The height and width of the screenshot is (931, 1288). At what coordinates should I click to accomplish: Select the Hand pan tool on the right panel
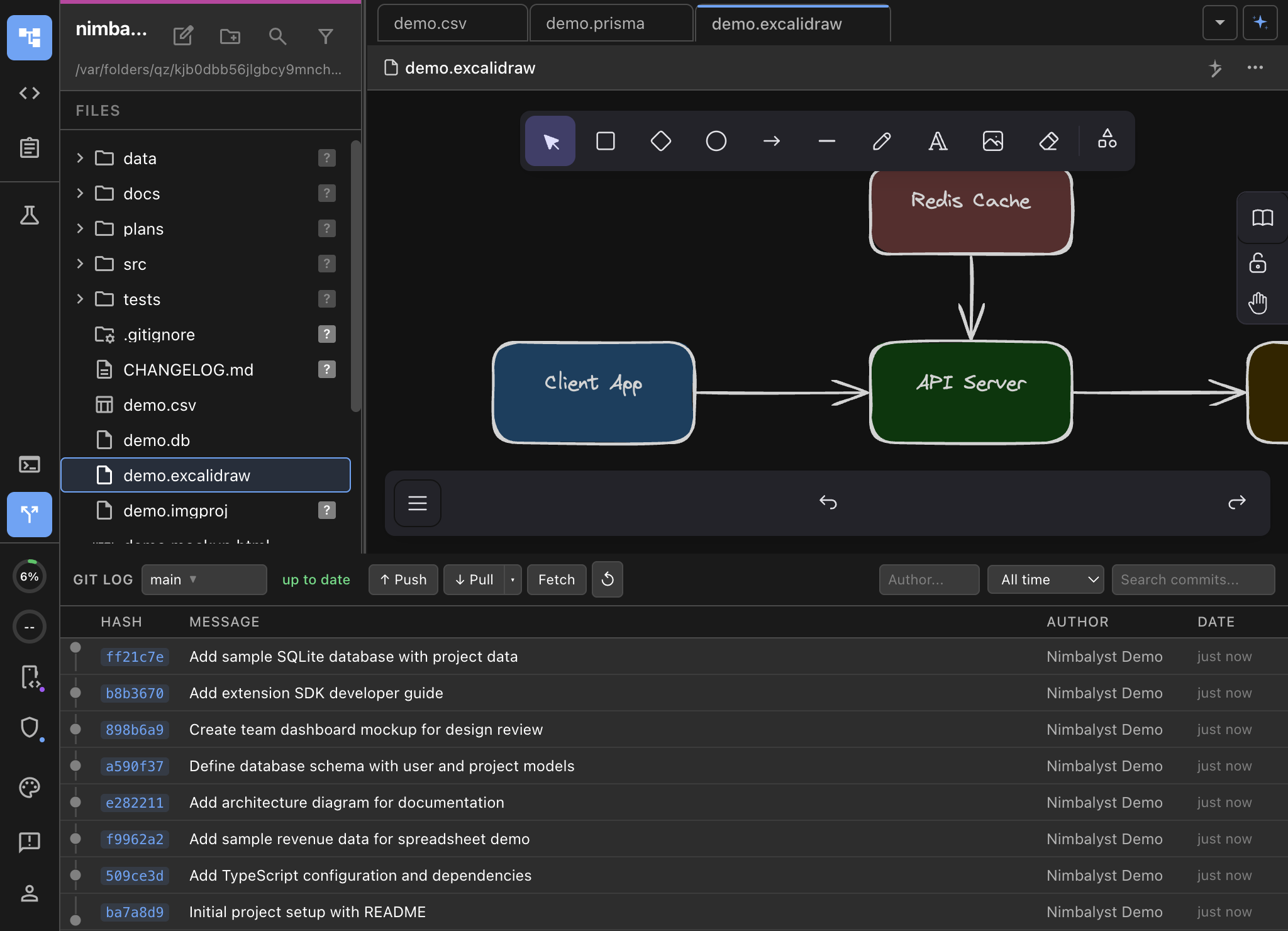point(1258,303)
